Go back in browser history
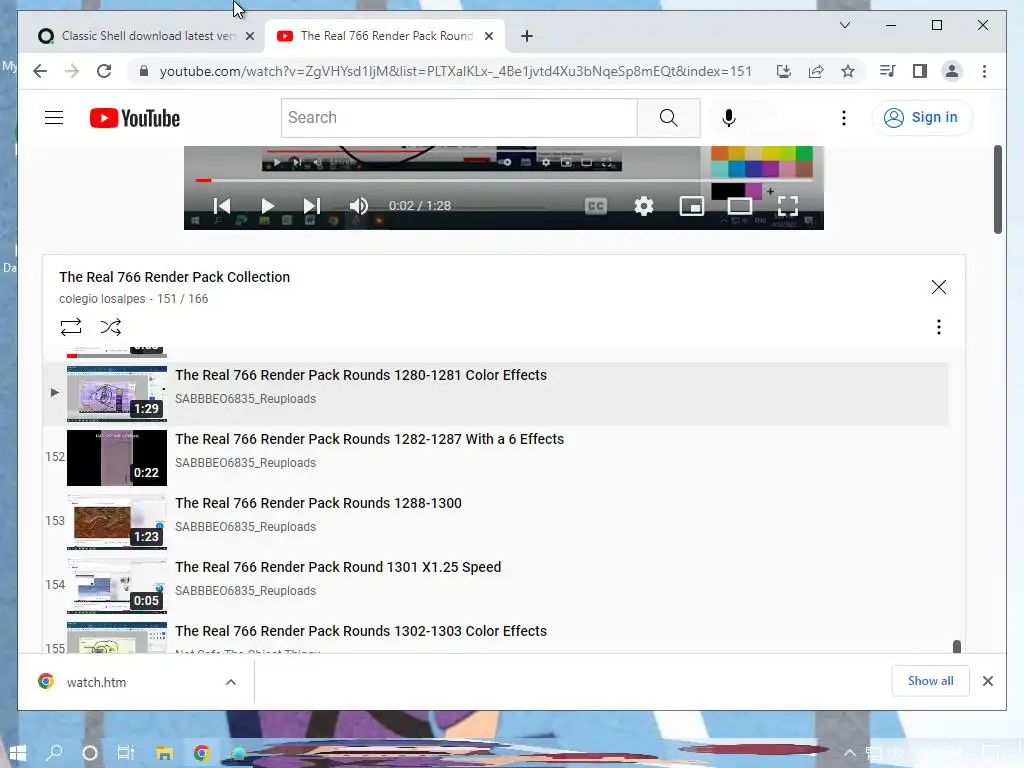 (40, 71)
